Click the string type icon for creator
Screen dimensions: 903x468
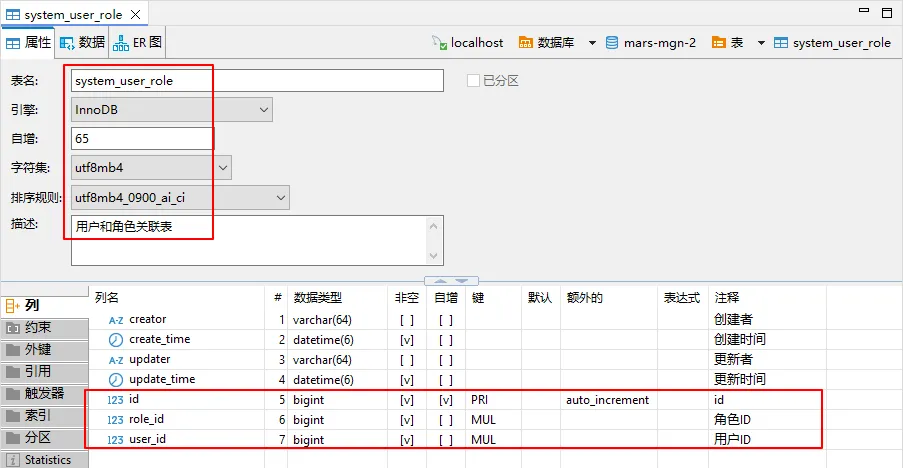coord(116,320)
